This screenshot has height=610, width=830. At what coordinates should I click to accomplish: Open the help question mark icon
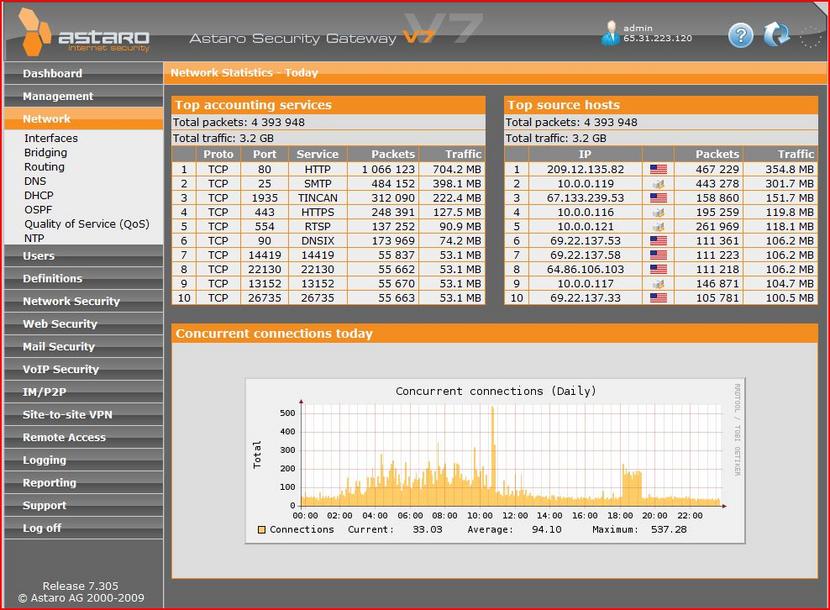[741, 35]
